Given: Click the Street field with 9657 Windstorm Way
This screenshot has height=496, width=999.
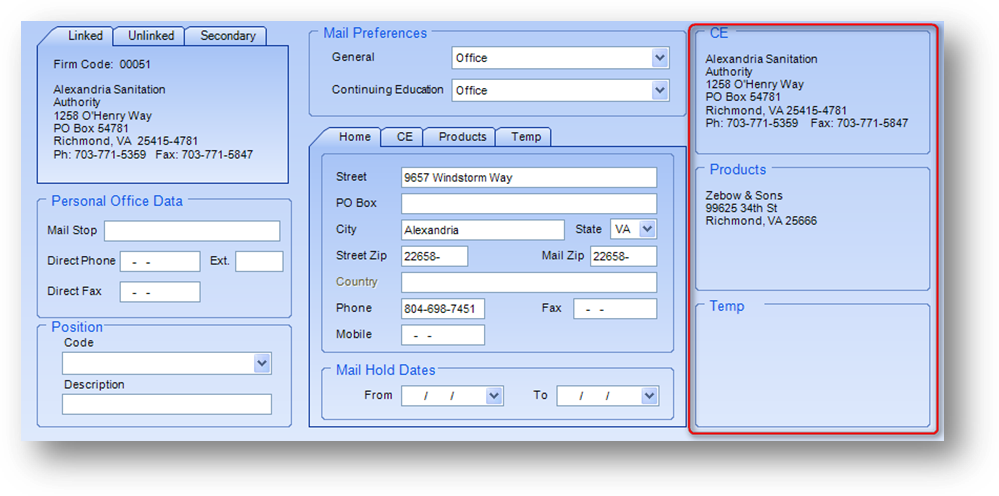Looking at the screenshot, I should (x=529, y=178).
